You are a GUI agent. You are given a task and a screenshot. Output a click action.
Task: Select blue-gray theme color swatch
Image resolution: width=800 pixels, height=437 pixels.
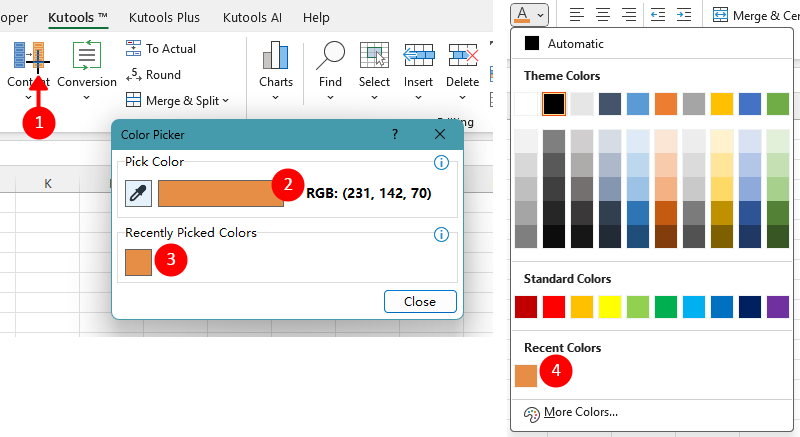[x=610, y=104]
